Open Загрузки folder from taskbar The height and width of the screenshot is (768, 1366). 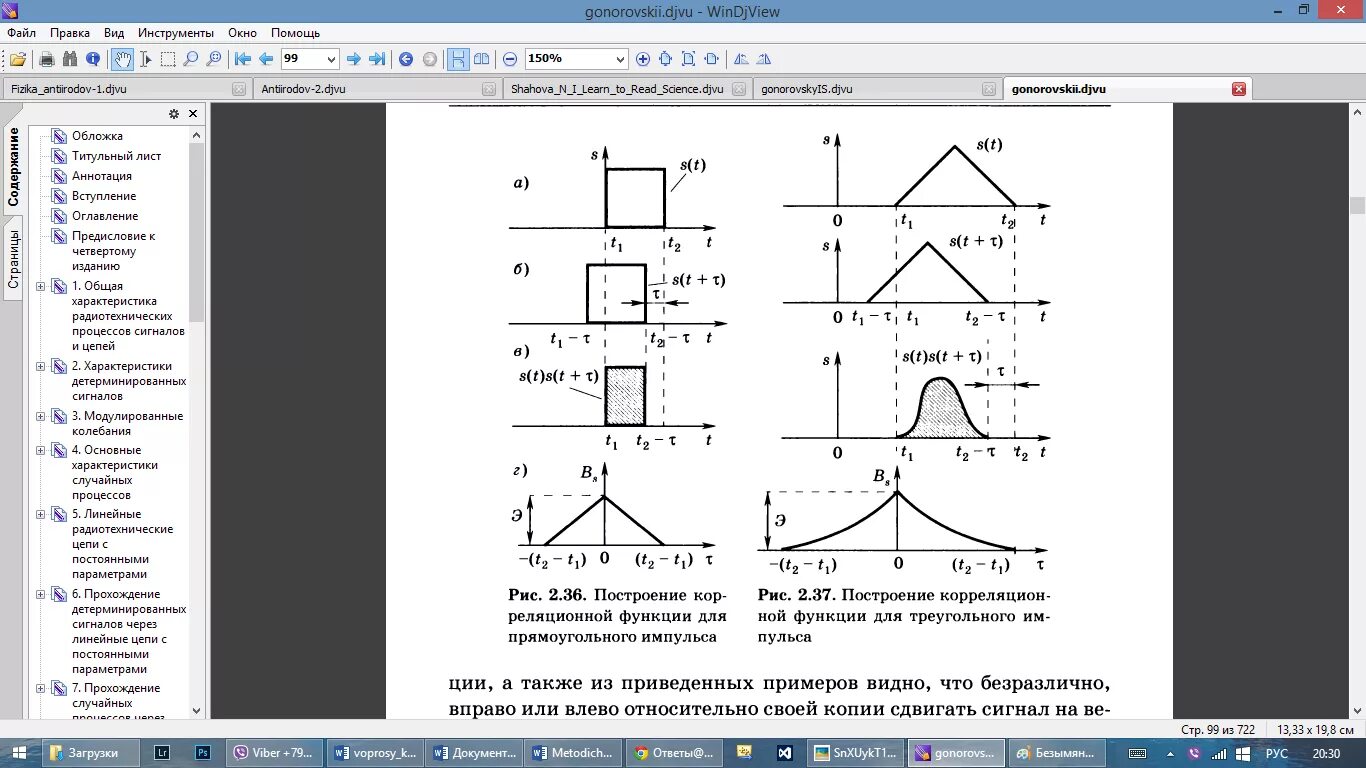pos(93,753)
